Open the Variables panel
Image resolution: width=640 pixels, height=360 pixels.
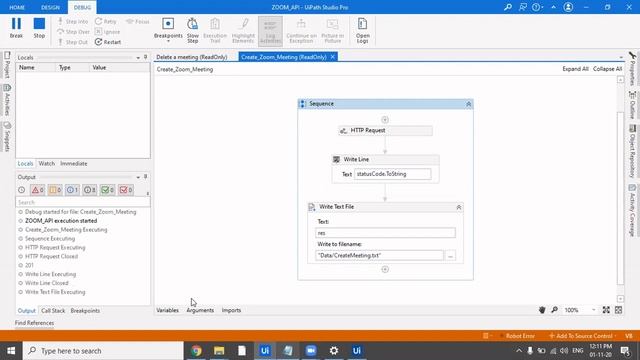[x=167, y=310]
